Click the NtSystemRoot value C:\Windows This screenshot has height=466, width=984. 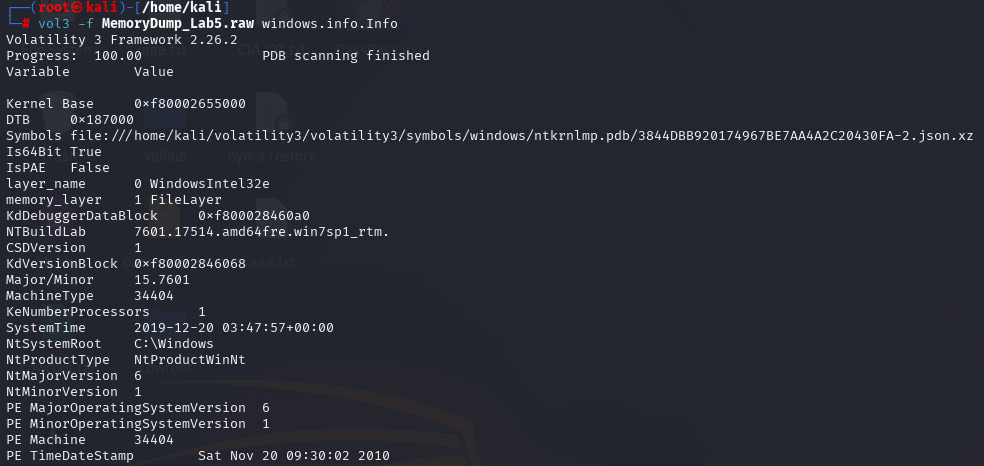tap(174, 344)
